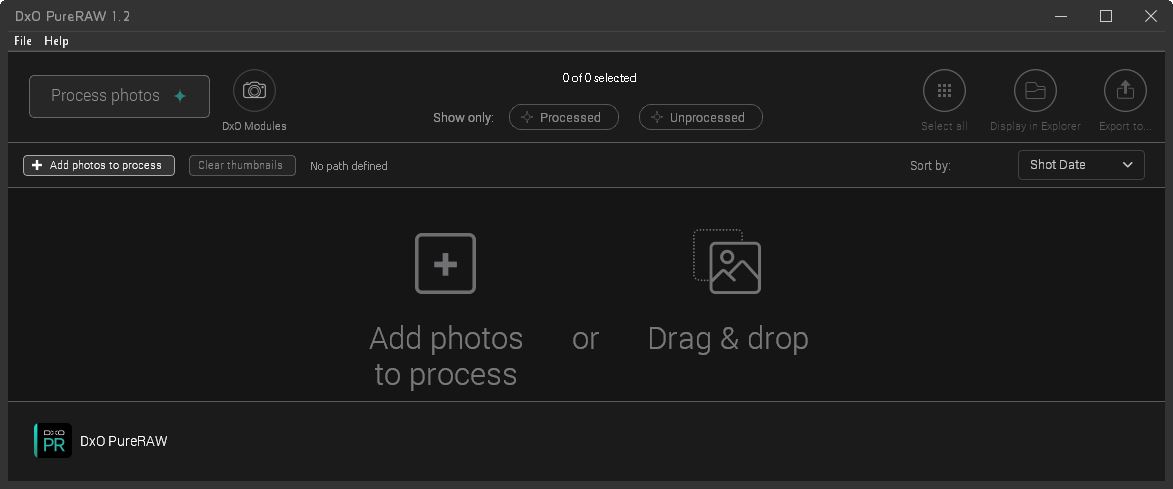Open the Help menu

56,41
